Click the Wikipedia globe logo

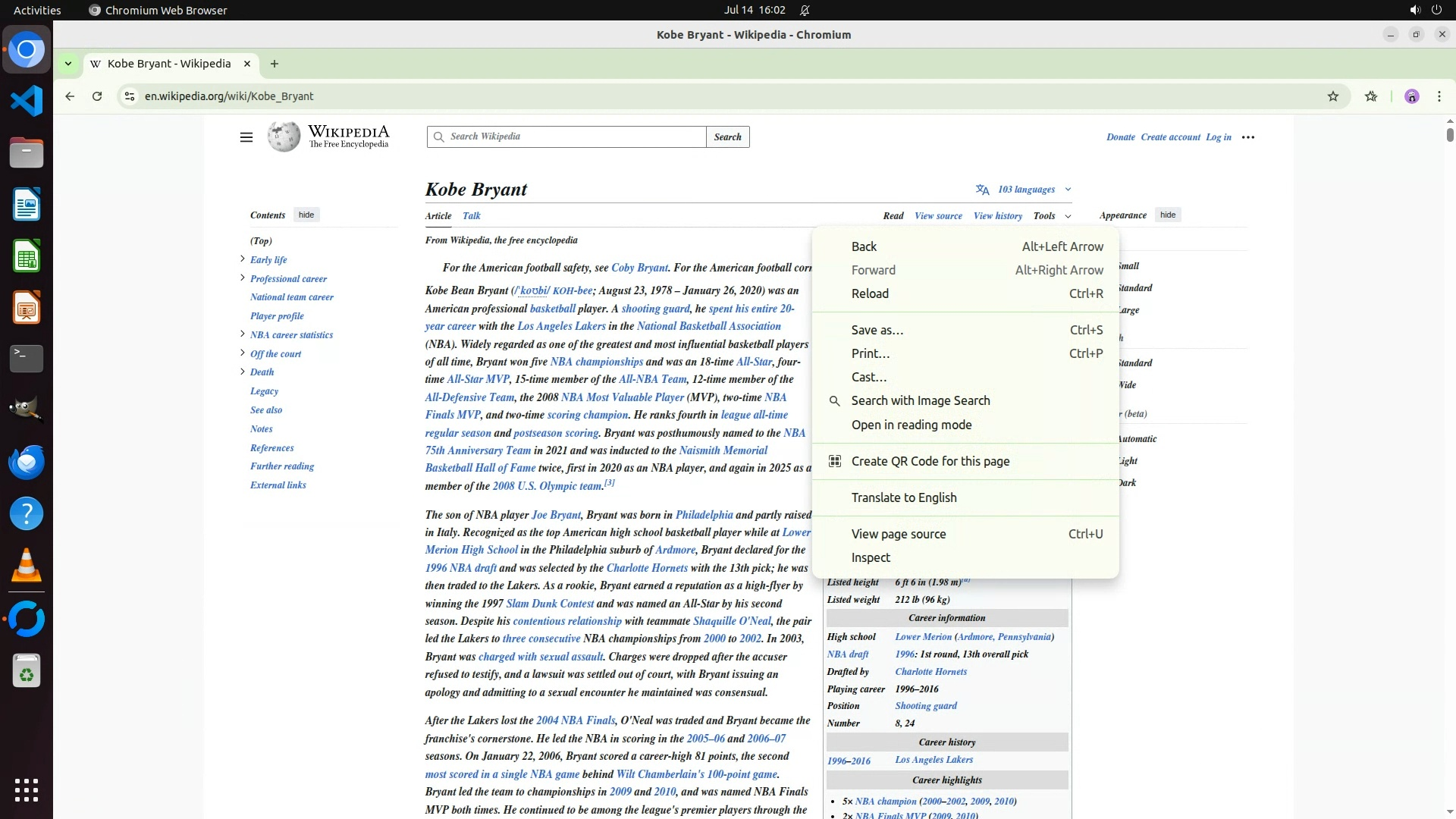tap(284, 137)
